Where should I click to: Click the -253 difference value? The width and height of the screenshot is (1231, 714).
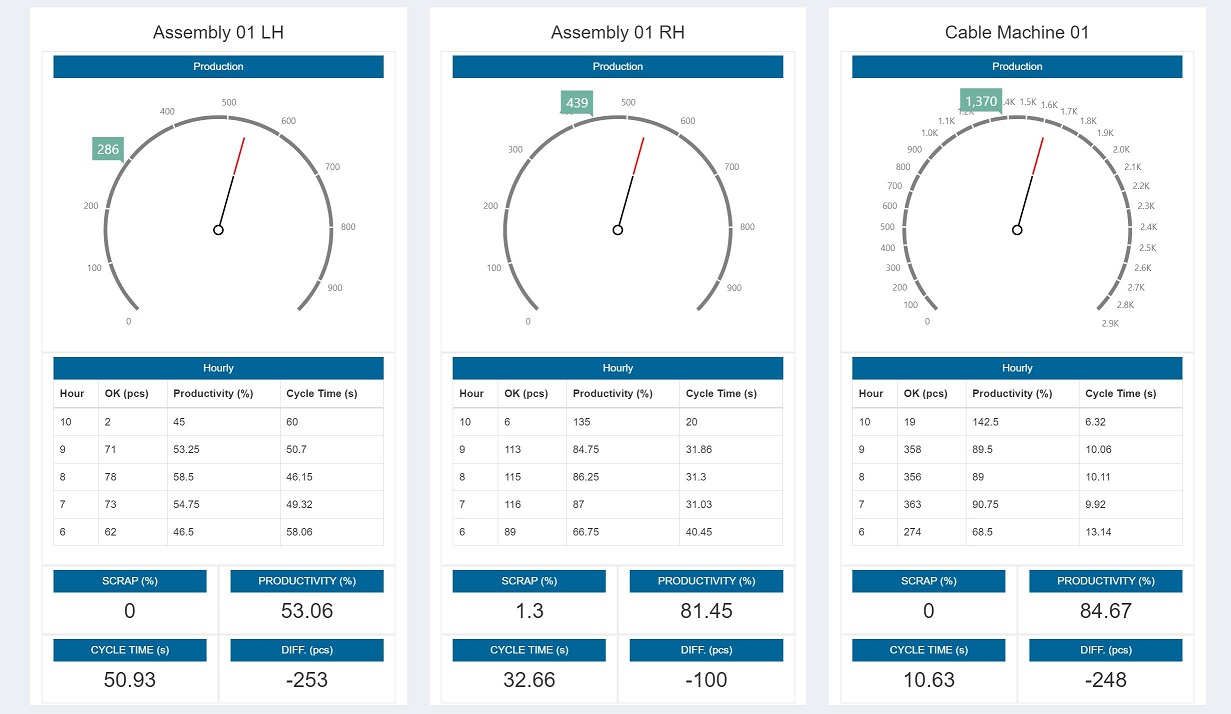[307, 680]
